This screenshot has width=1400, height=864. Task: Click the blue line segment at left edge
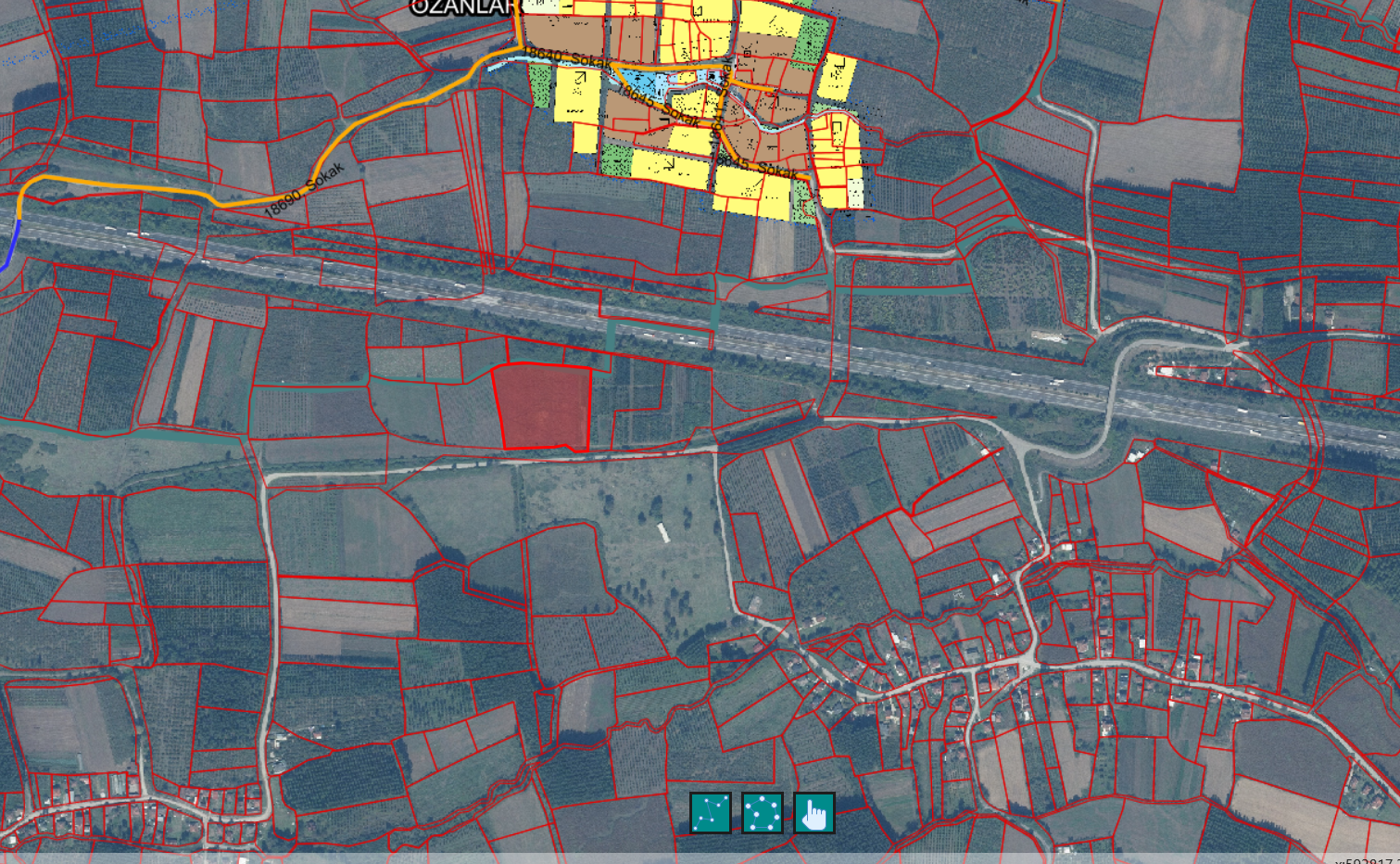click(11, 246)
